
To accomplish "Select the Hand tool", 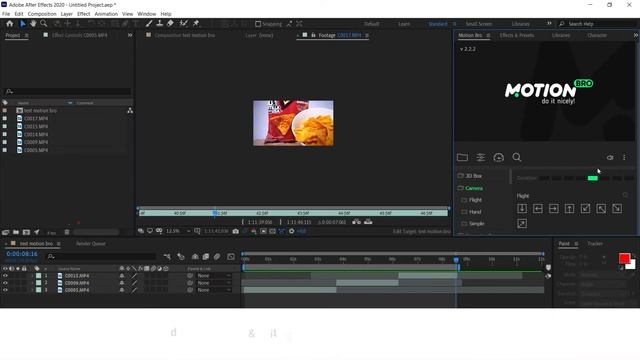I will [x=33, y=24].
